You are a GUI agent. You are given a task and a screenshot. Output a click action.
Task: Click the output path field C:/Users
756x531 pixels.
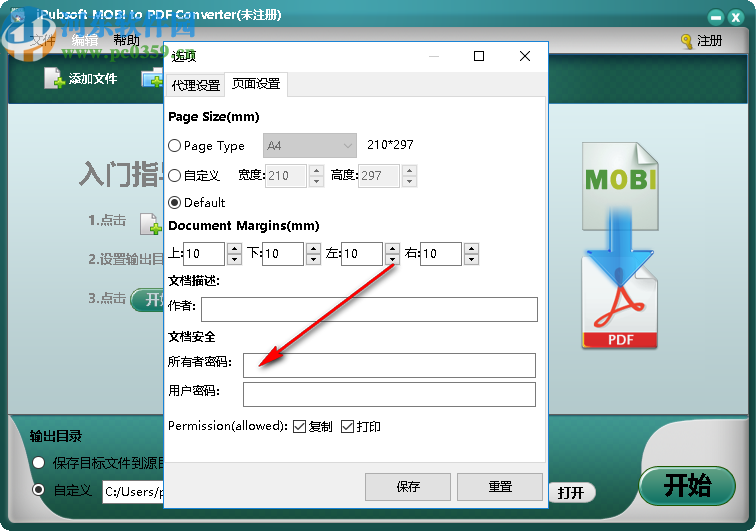134,491
